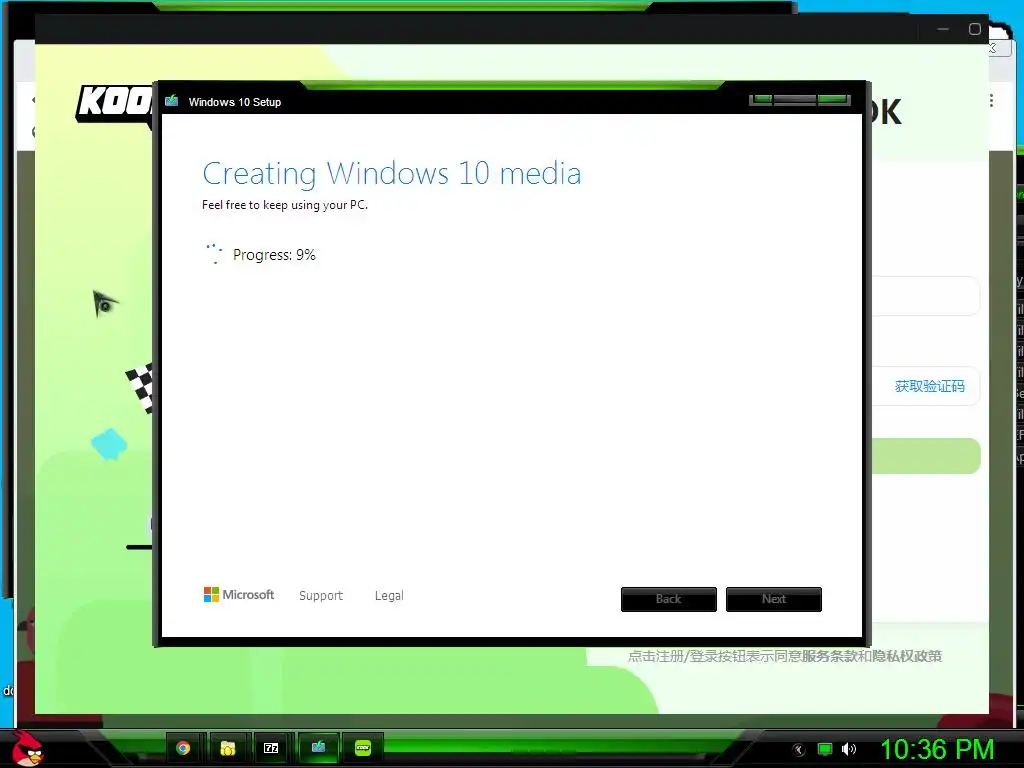Switch to Windows 10 Setup taskbar icon

point(318,748)
